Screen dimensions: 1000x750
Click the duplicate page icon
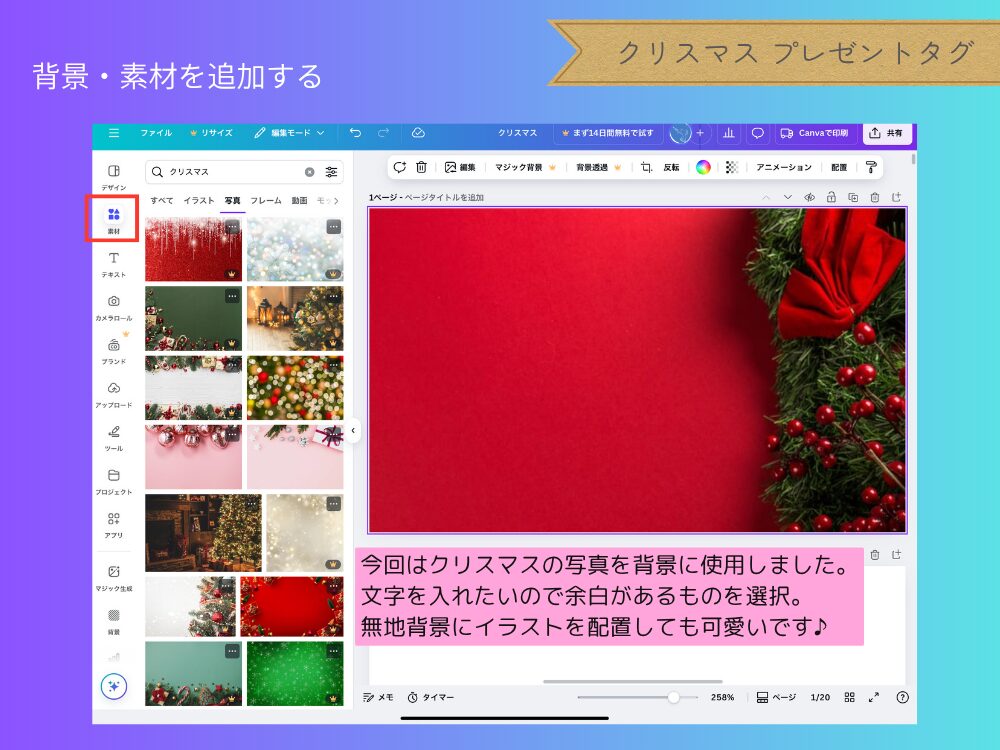click(852, 197)
